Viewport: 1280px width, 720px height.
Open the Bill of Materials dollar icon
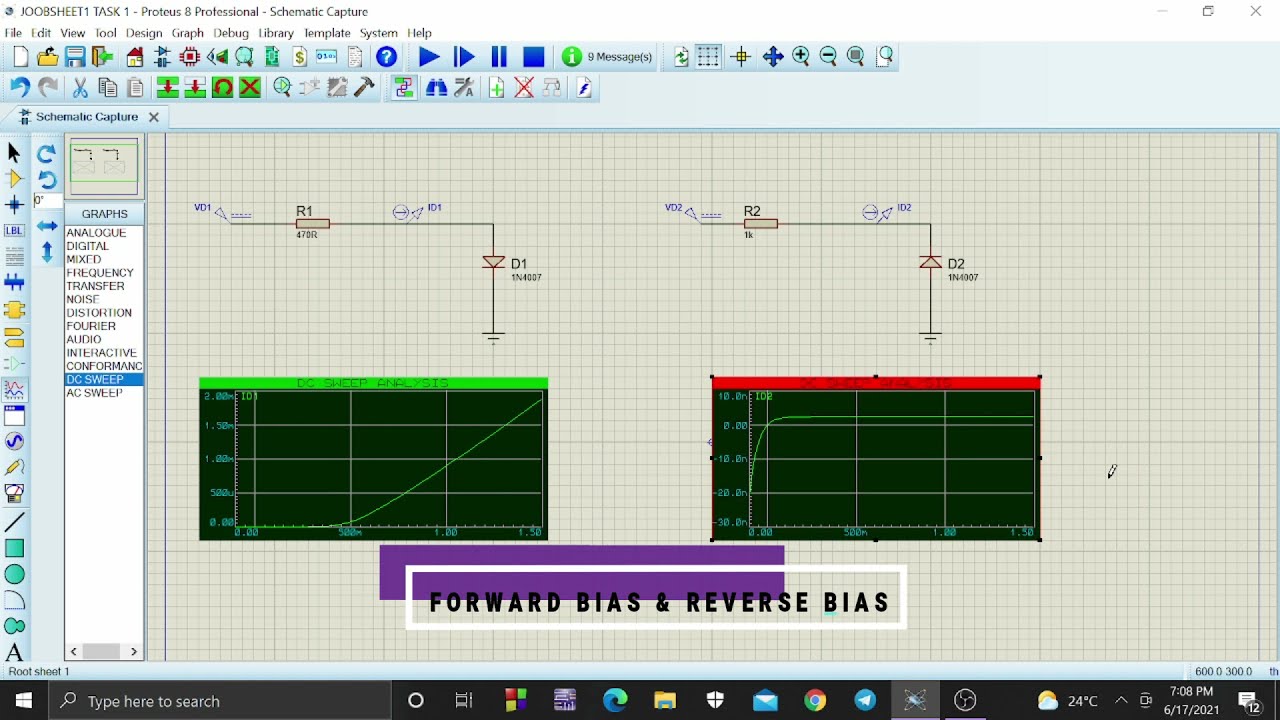click(x=299, y=57)
